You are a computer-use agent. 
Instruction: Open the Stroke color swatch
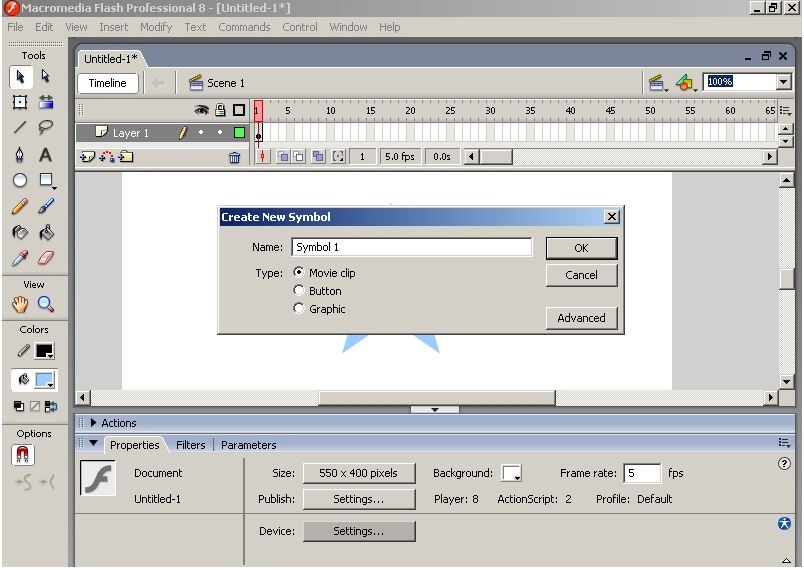[x=44, y=351]
